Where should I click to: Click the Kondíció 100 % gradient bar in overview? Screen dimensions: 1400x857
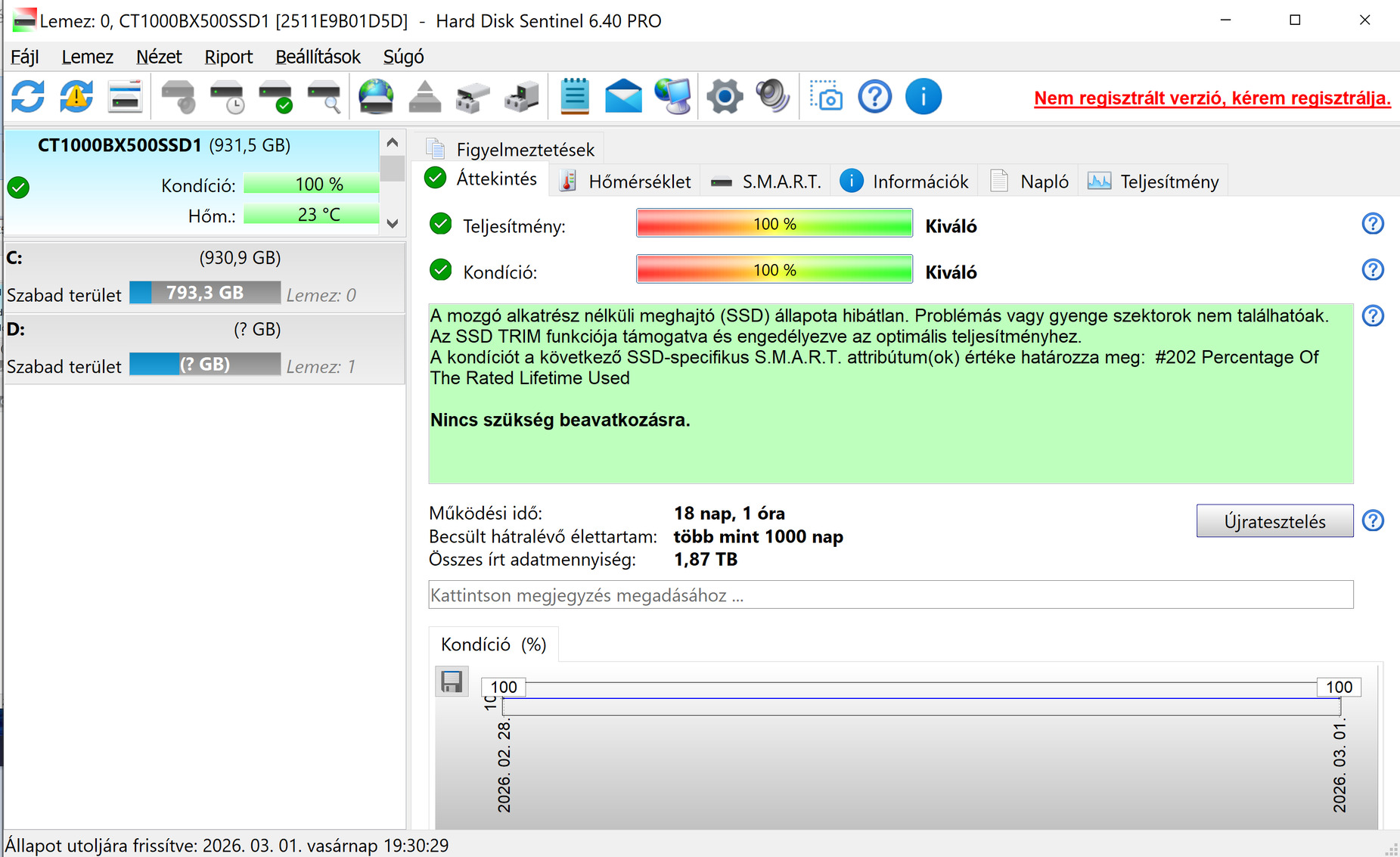click(775, 270)
